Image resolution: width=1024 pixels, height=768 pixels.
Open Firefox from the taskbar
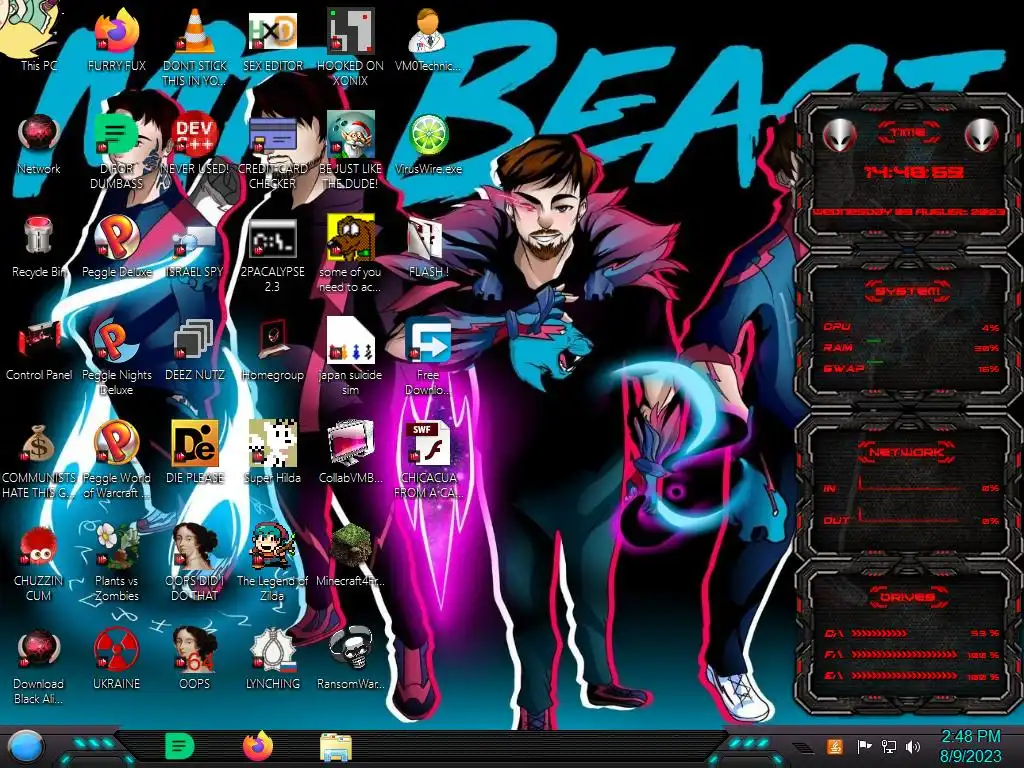coord(257,746)
